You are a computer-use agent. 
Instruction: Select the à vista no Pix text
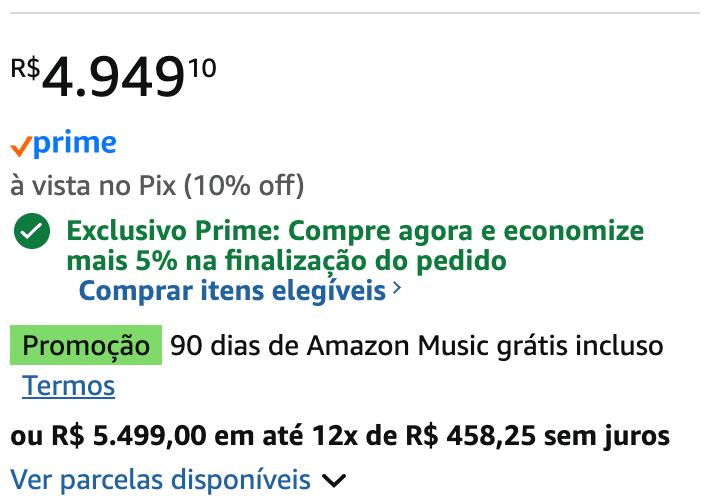(93, 186)
